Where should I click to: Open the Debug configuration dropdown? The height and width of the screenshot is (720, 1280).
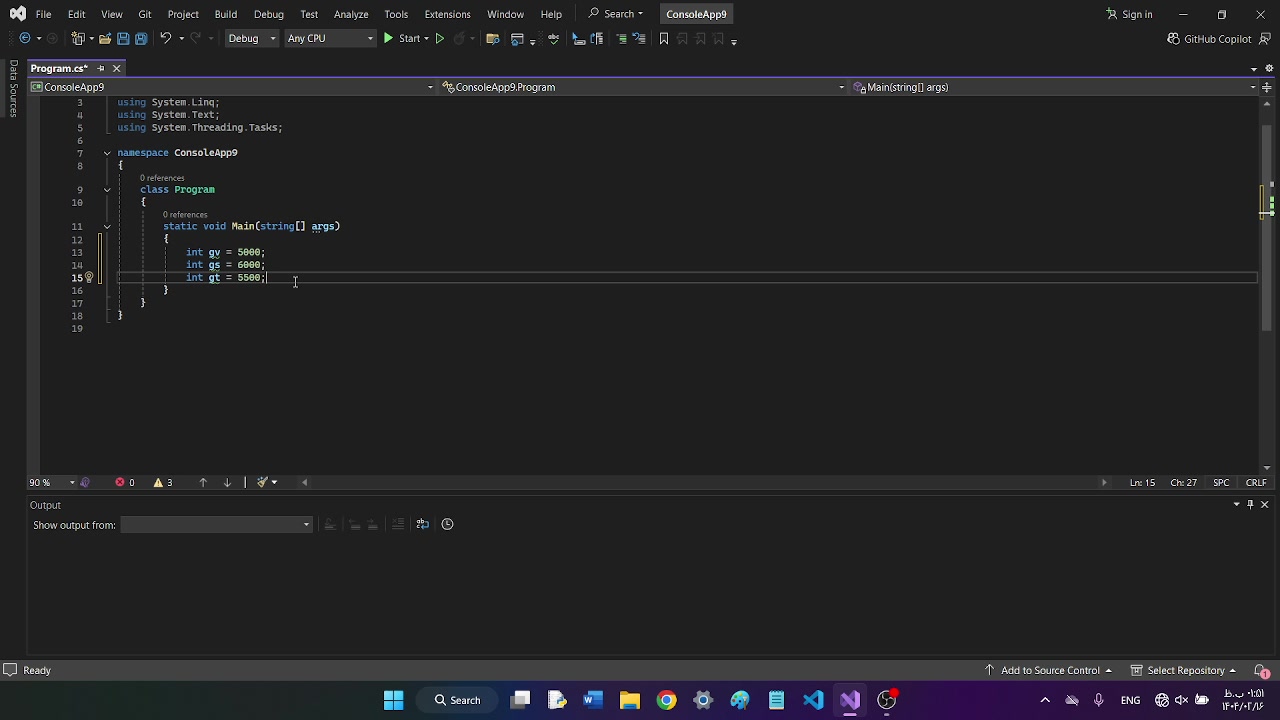251,39
